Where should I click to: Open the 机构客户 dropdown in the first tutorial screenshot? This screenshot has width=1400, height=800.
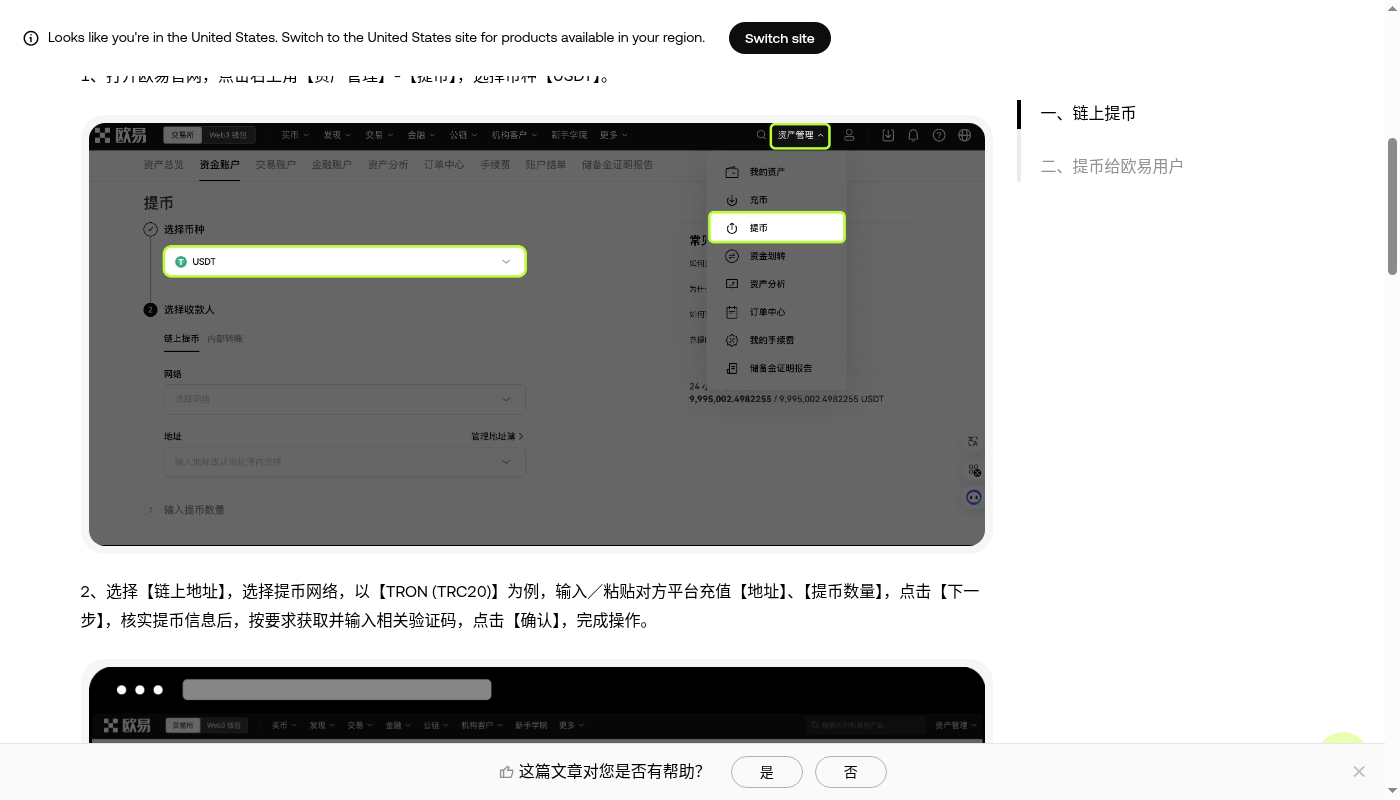point(514,135)
